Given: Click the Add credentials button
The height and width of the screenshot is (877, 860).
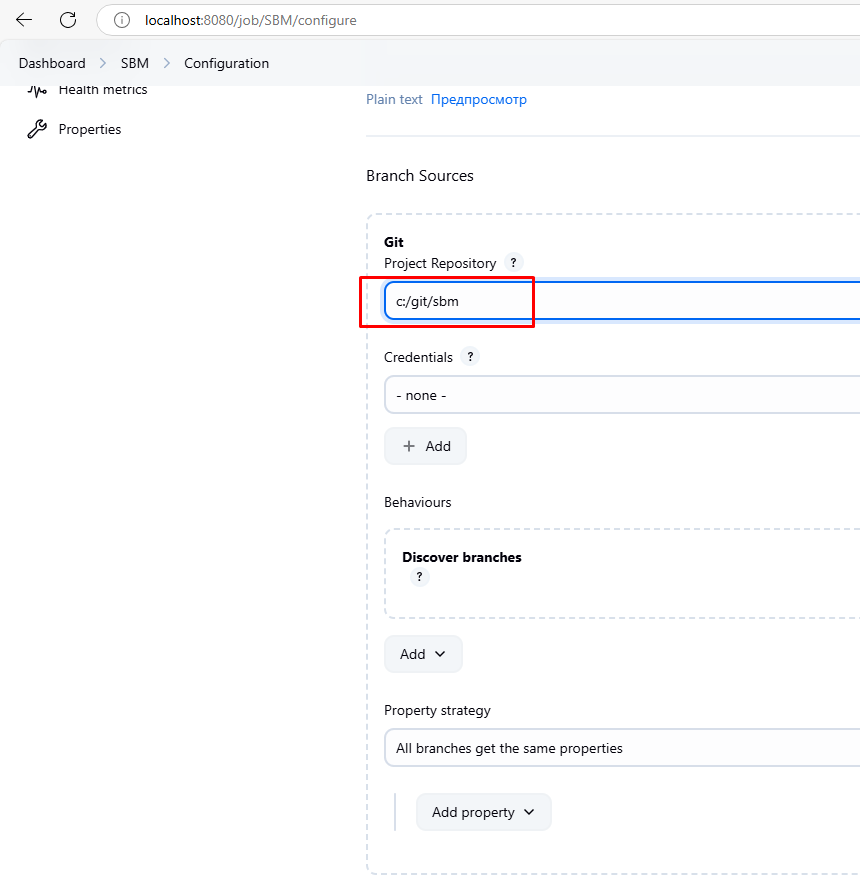Looking at the screenshot, I should coord(425,446).
